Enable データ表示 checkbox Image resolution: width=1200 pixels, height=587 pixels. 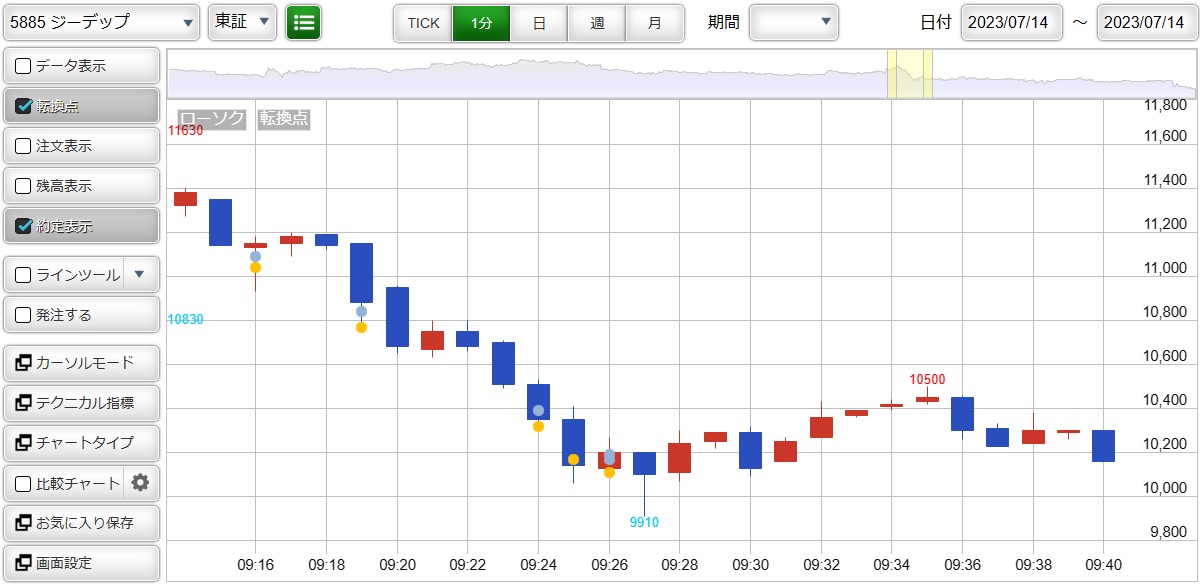point(23,66)
